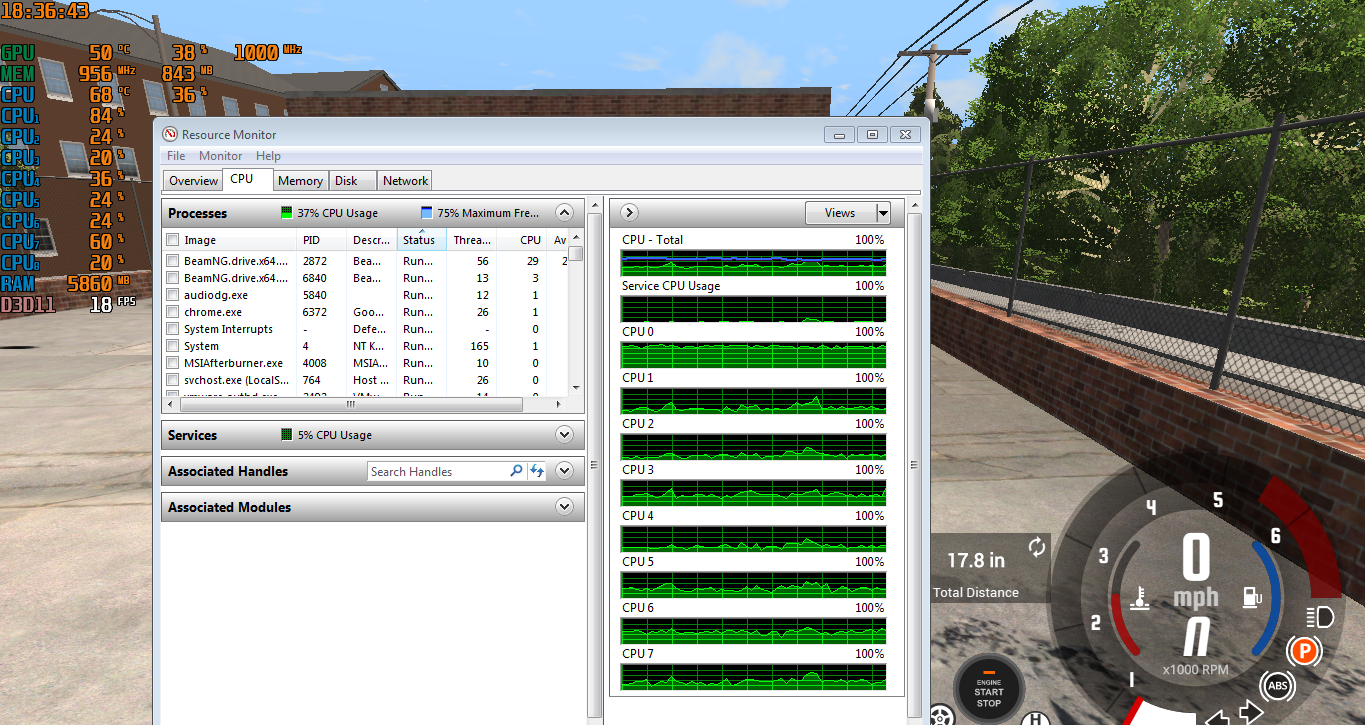
Task: Click the audiodg.exe row PID value 5840
Action: 315,295
